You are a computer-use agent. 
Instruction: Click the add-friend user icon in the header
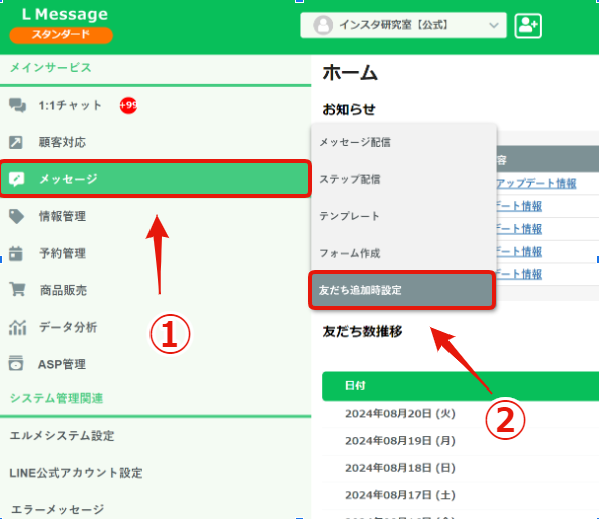click(528, 26)
